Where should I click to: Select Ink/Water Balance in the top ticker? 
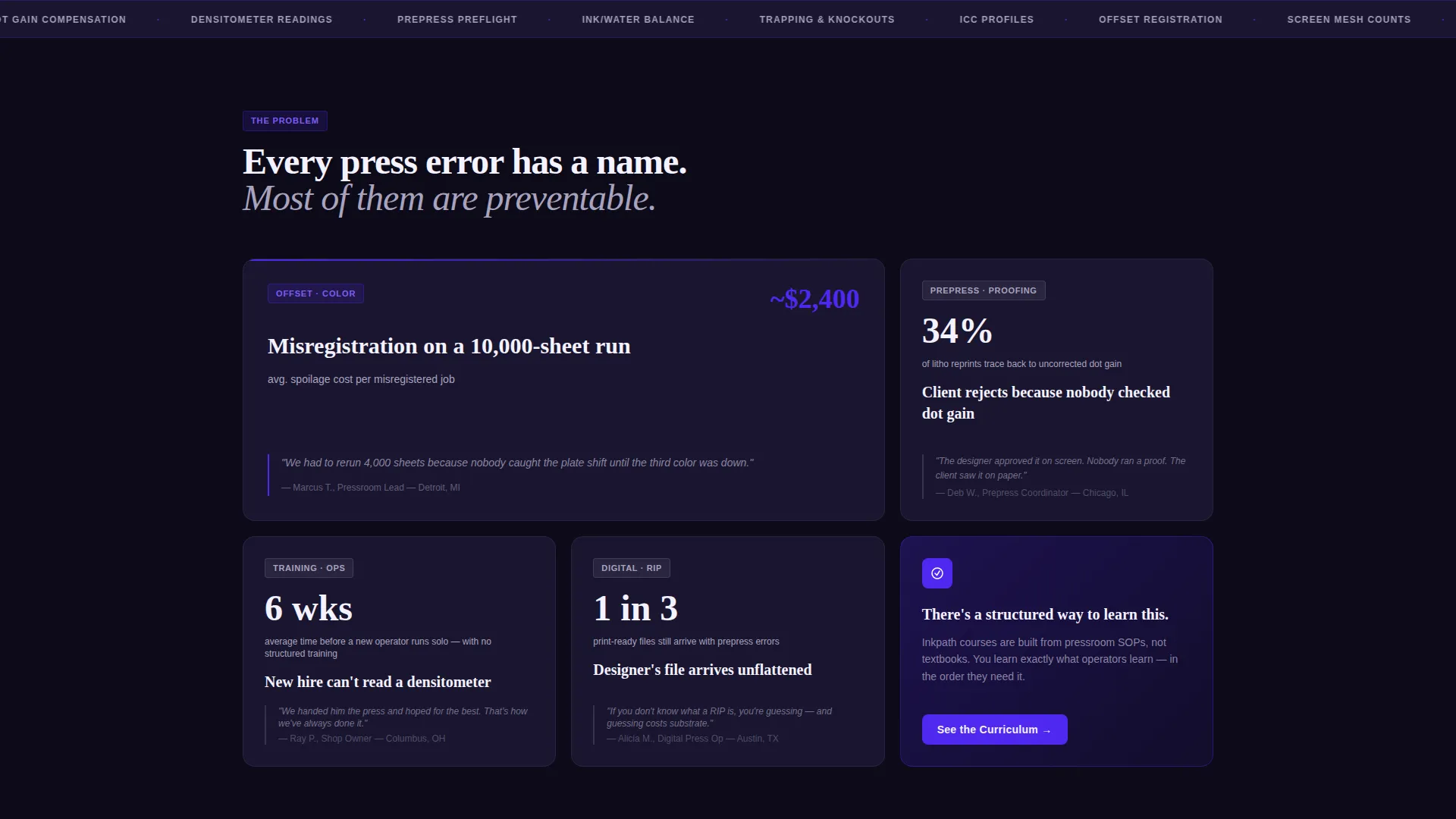click(638, 19)
